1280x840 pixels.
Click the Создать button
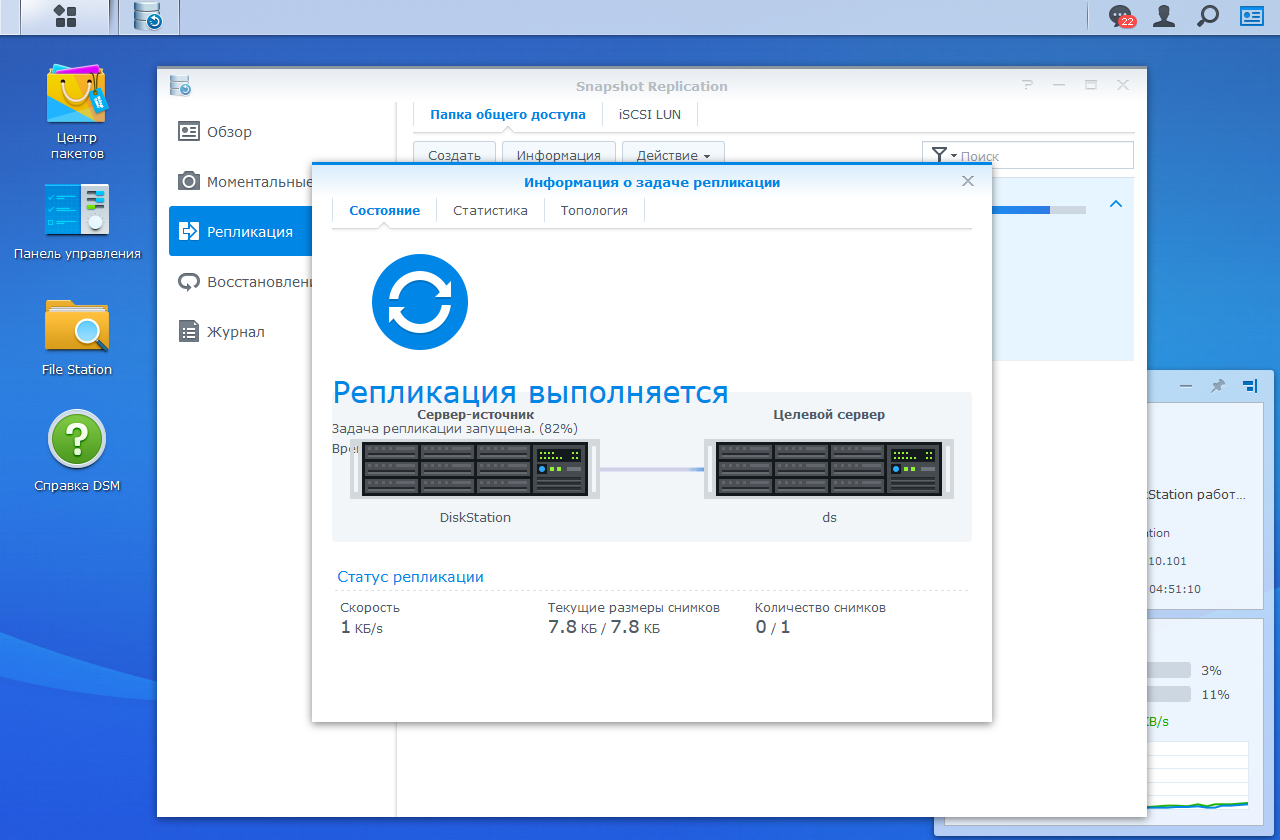(454, 155)
